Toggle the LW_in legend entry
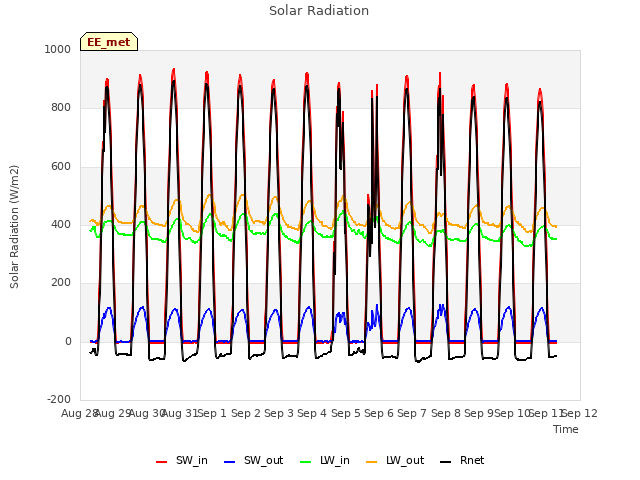Screen dimensions: 640x480 (x=325, y=460)
